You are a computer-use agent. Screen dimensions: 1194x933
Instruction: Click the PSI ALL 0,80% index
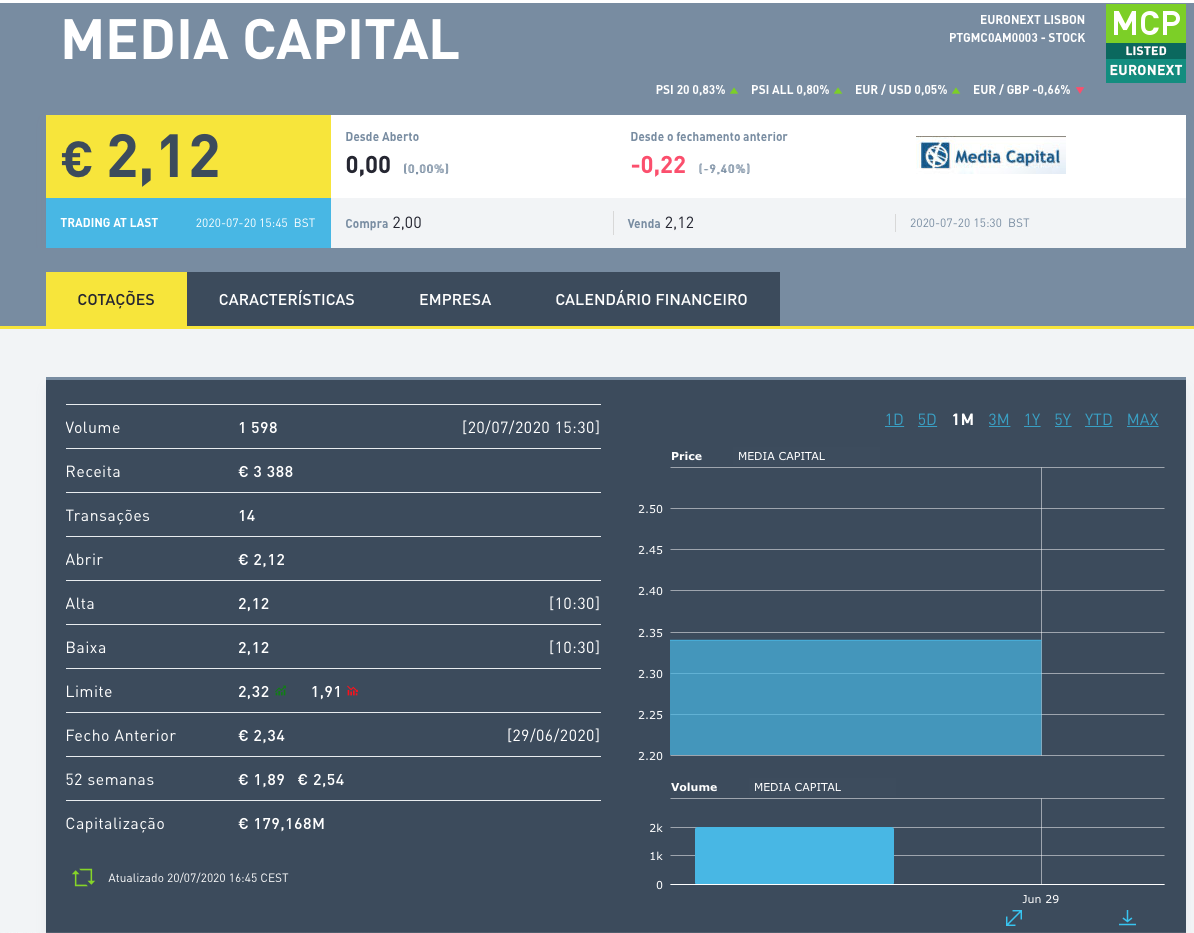tap(790, 90)
